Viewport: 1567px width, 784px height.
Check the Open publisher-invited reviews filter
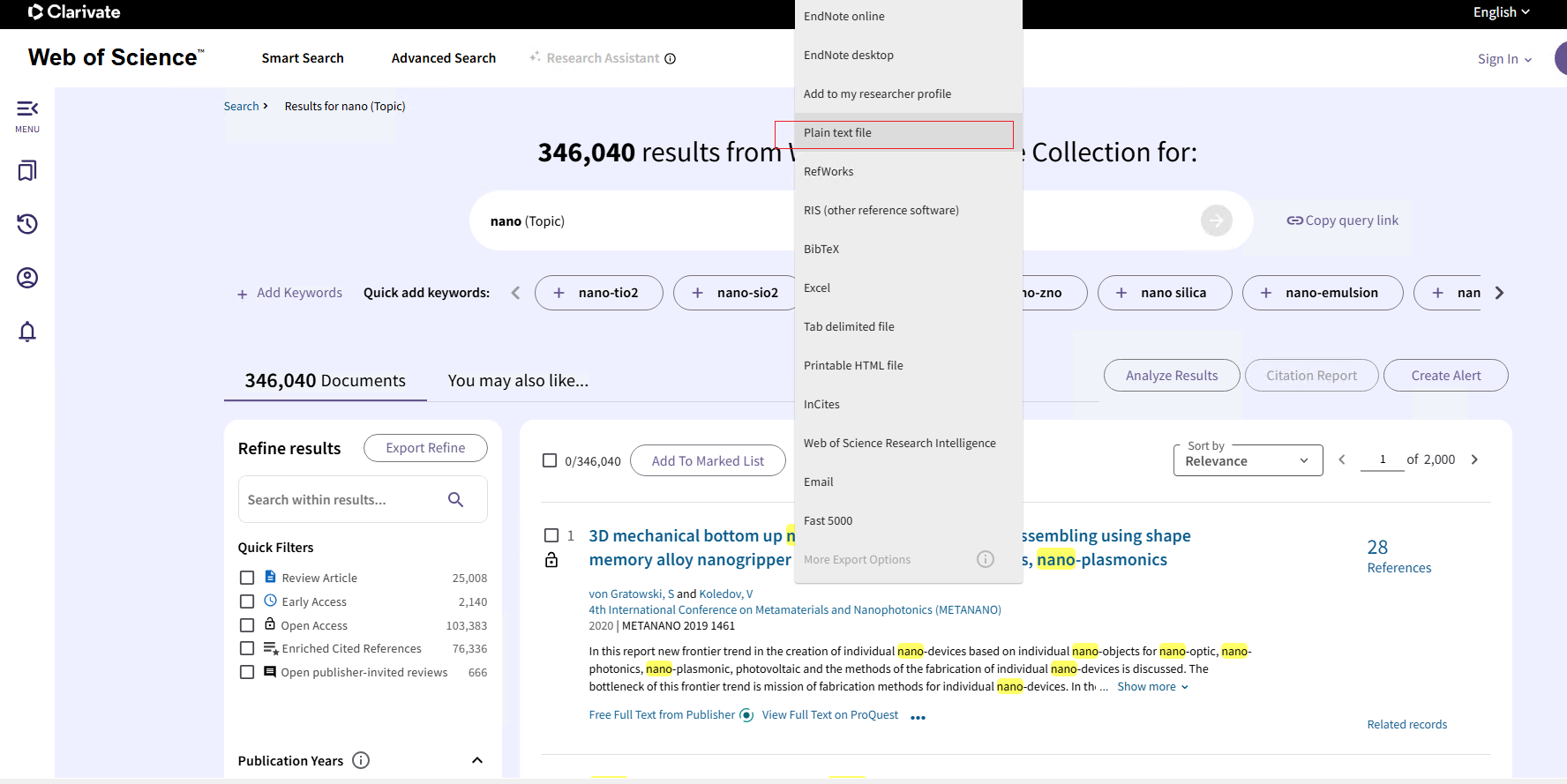[247, 672]
